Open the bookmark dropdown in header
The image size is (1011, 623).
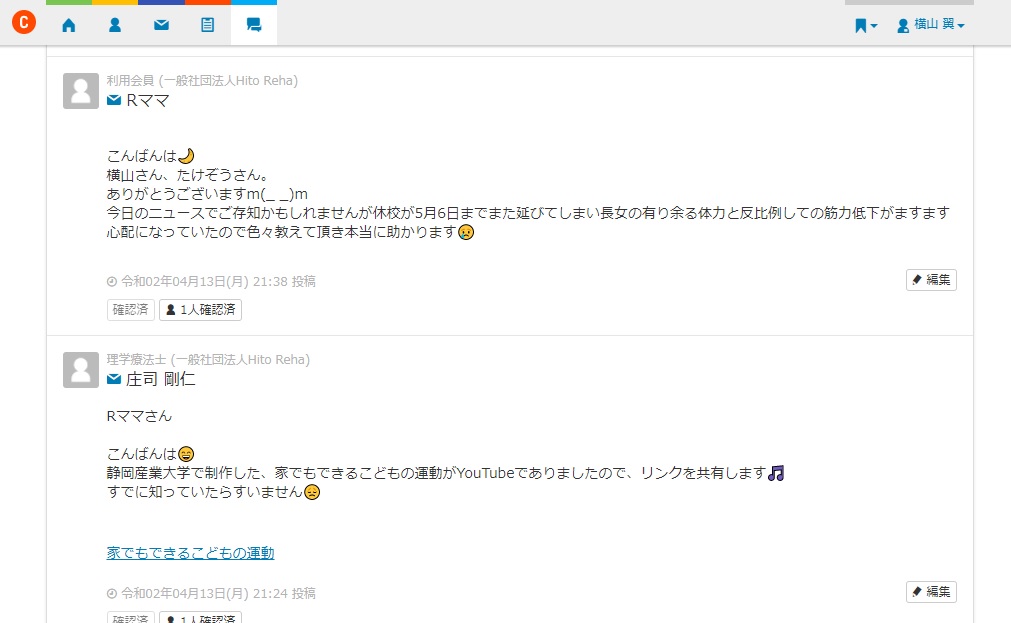pos(866,26)
